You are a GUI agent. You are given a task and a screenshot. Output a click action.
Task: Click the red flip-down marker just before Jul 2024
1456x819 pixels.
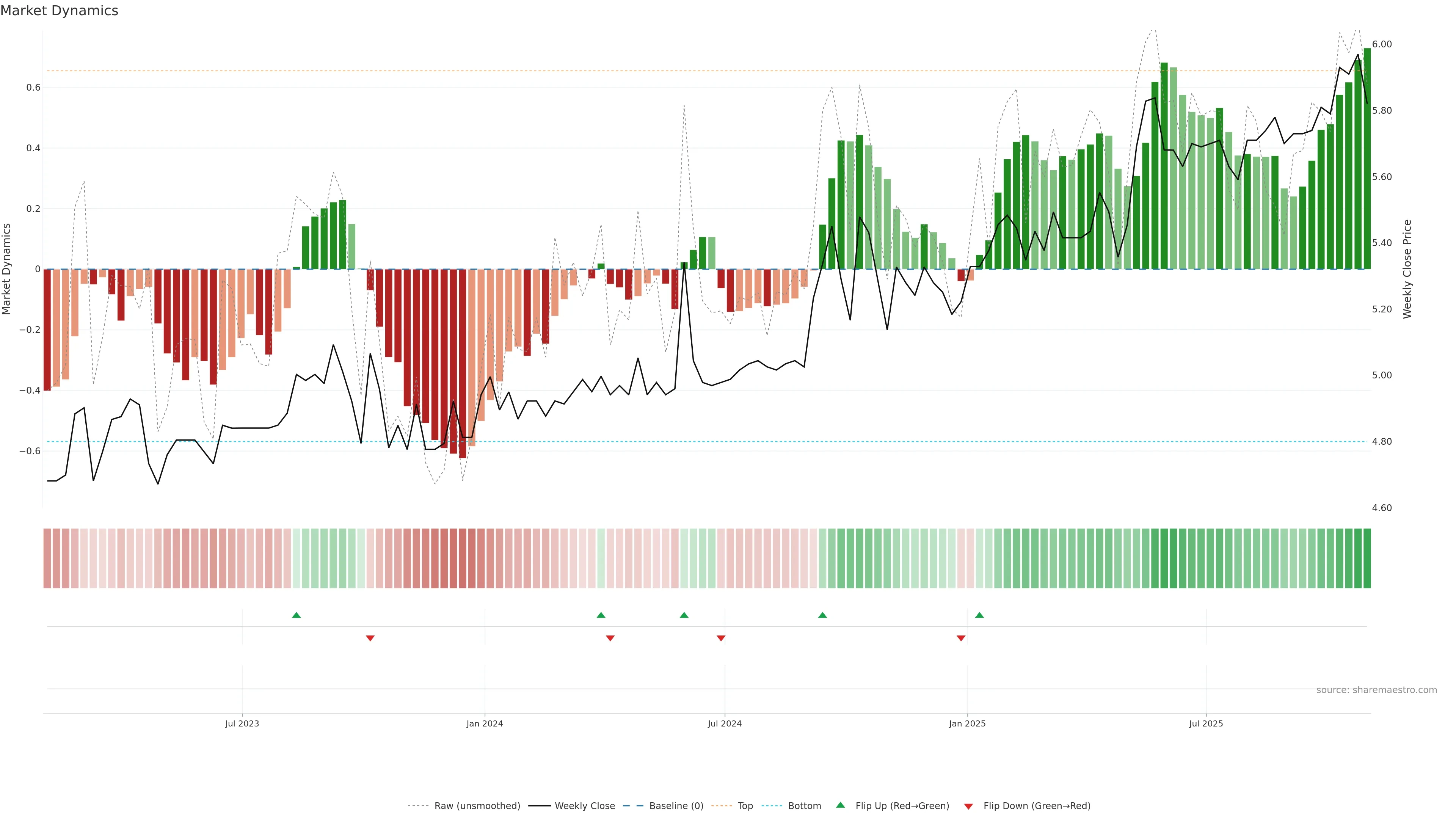(x=721, y=638)
